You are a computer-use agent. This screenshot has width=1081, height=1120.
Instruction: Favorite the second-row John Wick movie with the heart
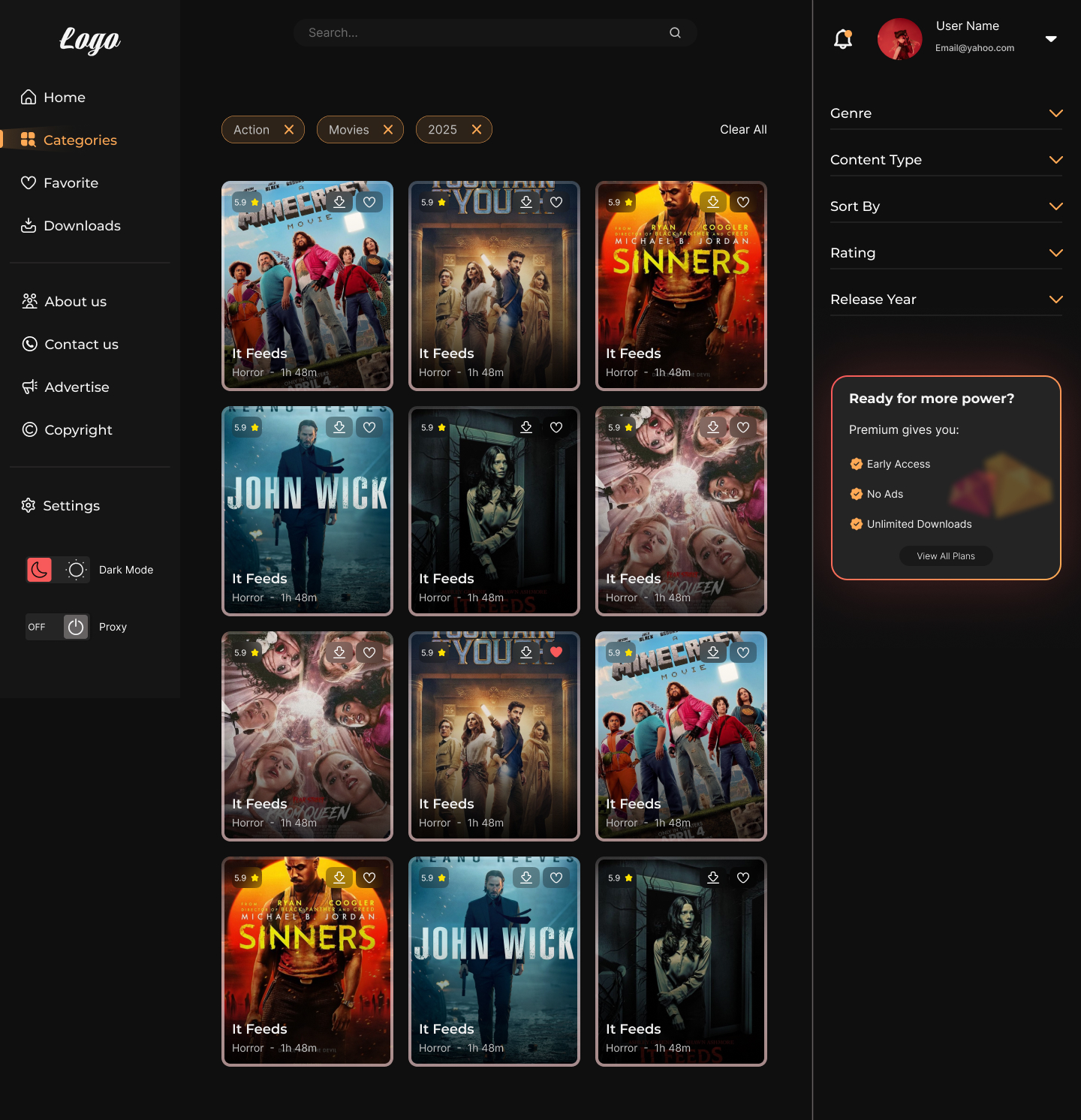coord(369,427)
